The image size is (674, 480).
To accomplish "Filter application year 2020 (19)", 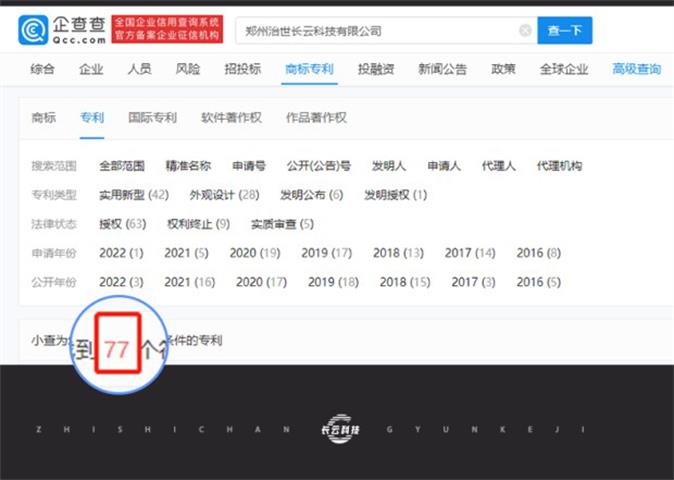I will click(255, 253).
